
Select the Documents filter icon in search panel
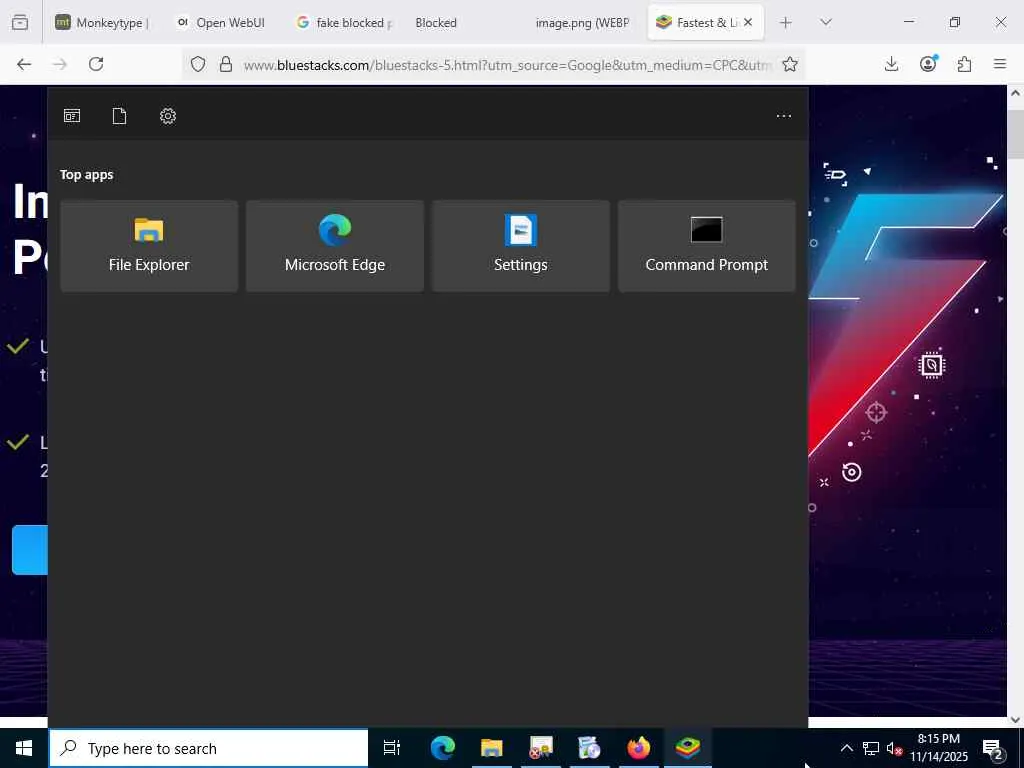(x=120, y=116)
